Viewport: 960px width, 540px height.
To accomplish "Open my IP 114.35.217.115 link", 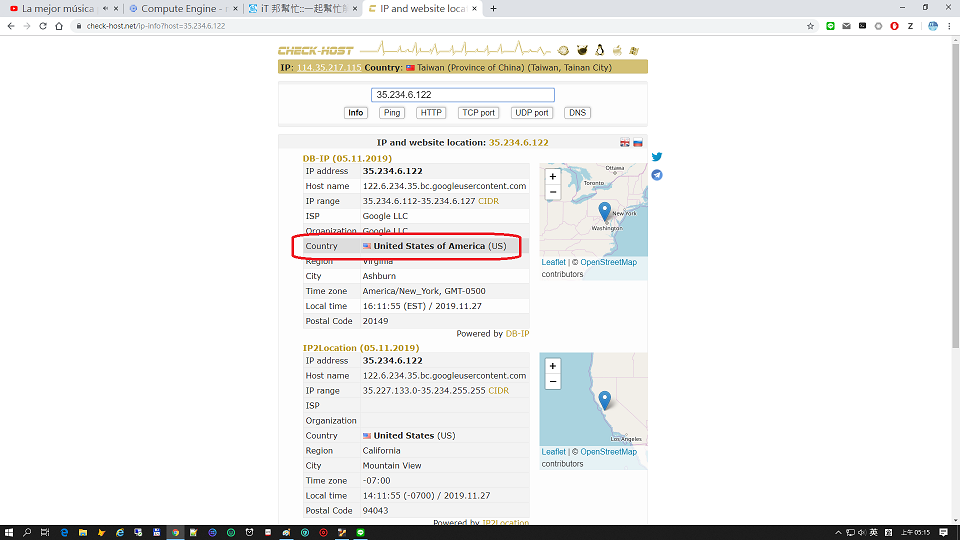I will (x=329, y=67).
